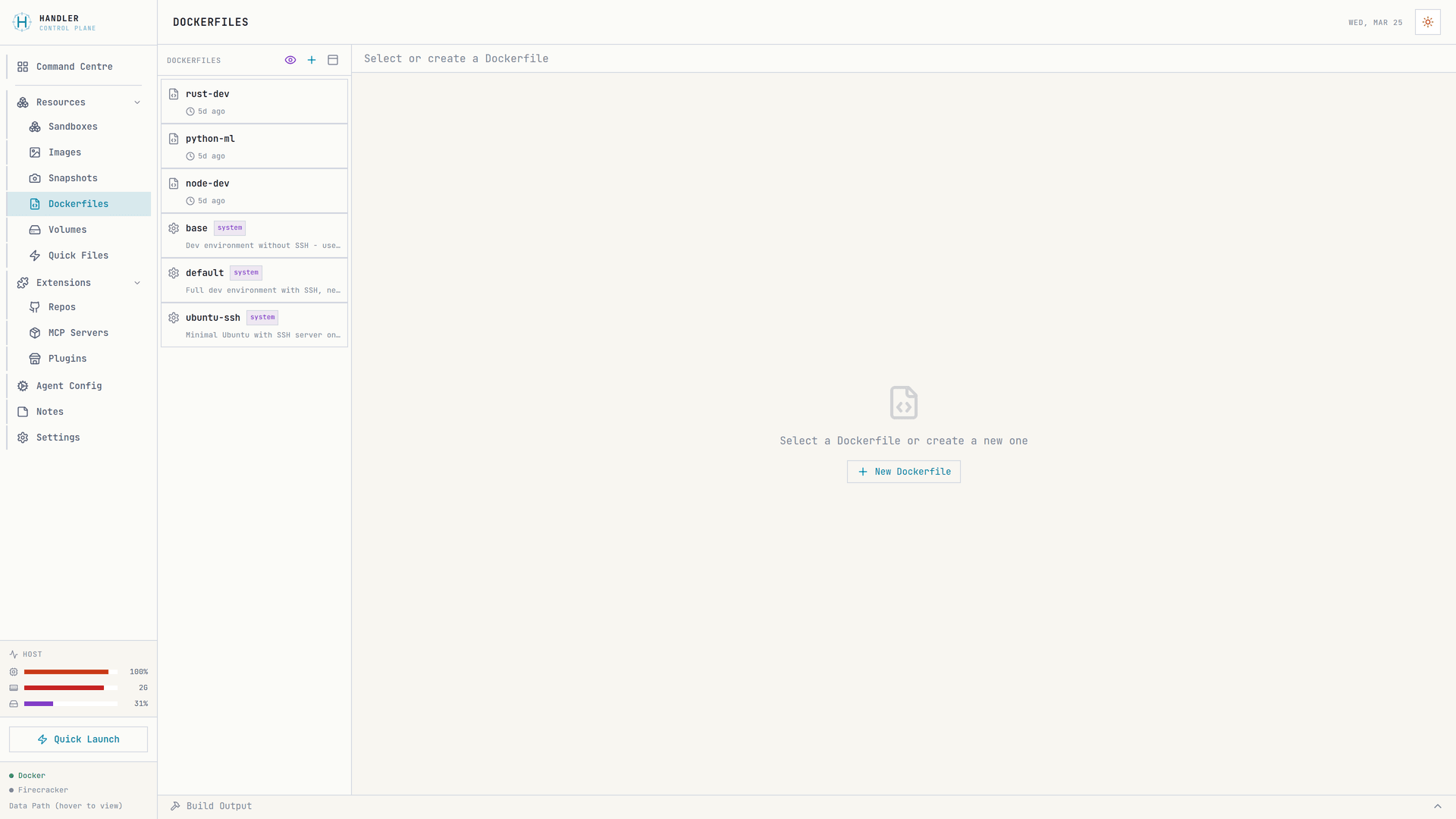Click the Snapshots camera icon
The width and height of the screenshot is (1456, 819).
35,178
